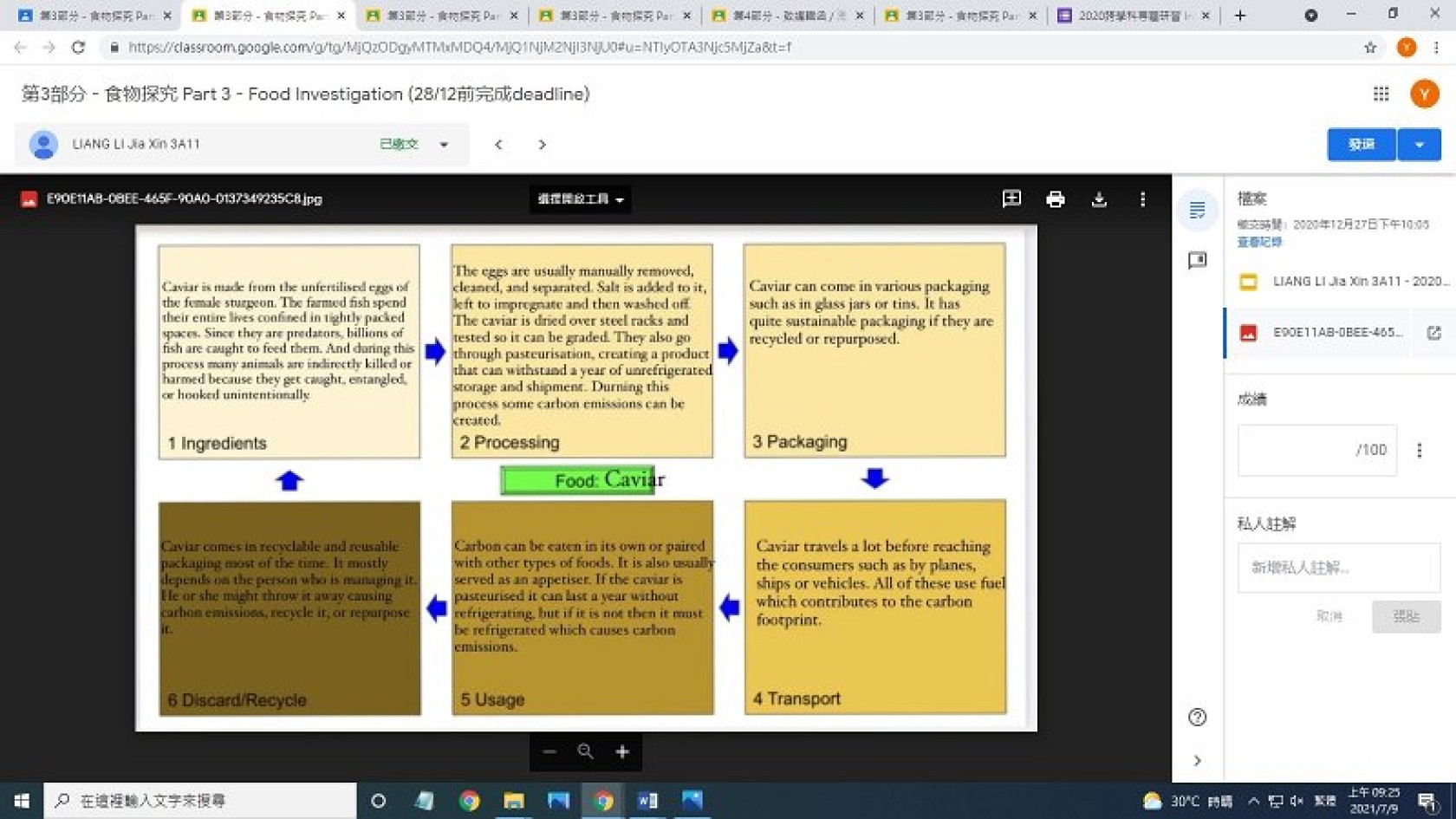Image resolution: width=1456 pixels, height=819 pixels.
Task: Click the grade input field out of 100
Action: [1316, 450]
